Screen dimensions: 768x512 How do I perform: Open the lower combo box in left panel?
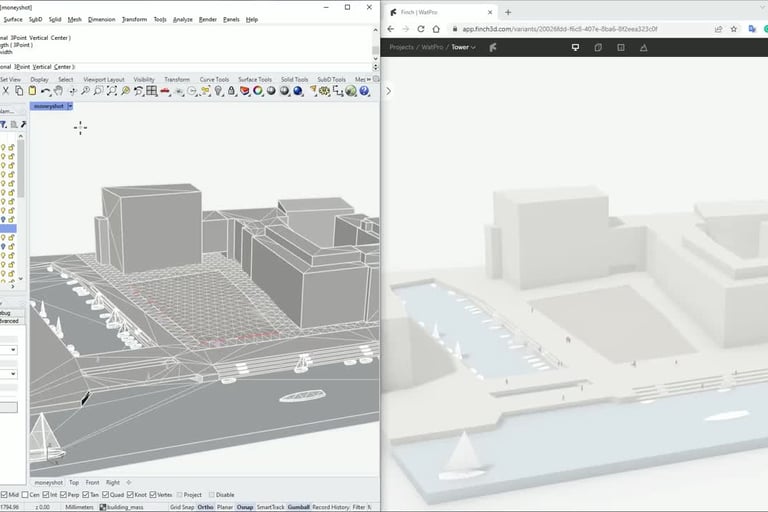(x=9, y=374)
